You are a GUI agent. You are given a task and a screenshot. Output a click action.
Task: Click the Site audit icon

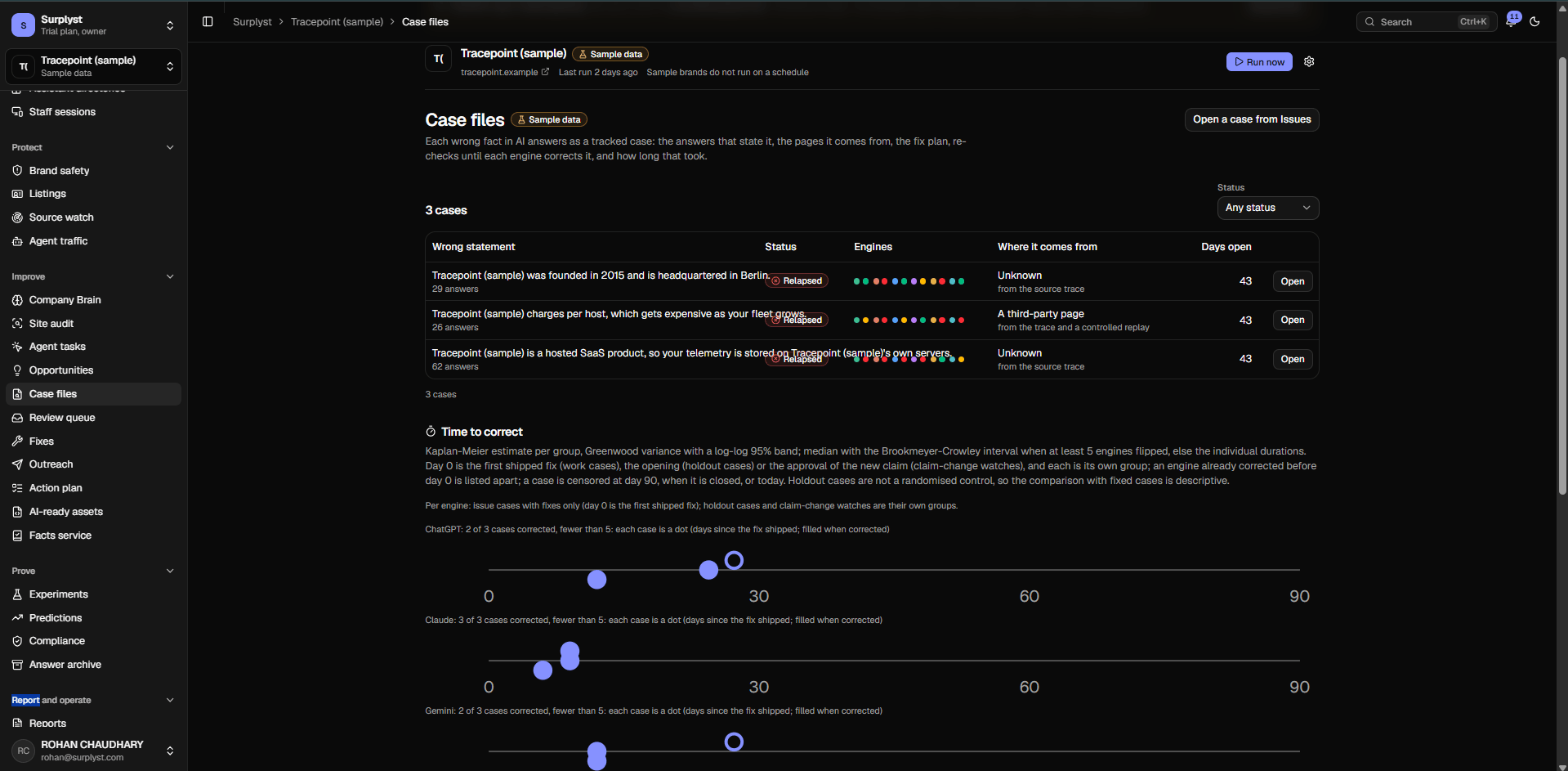coord(17,324)
